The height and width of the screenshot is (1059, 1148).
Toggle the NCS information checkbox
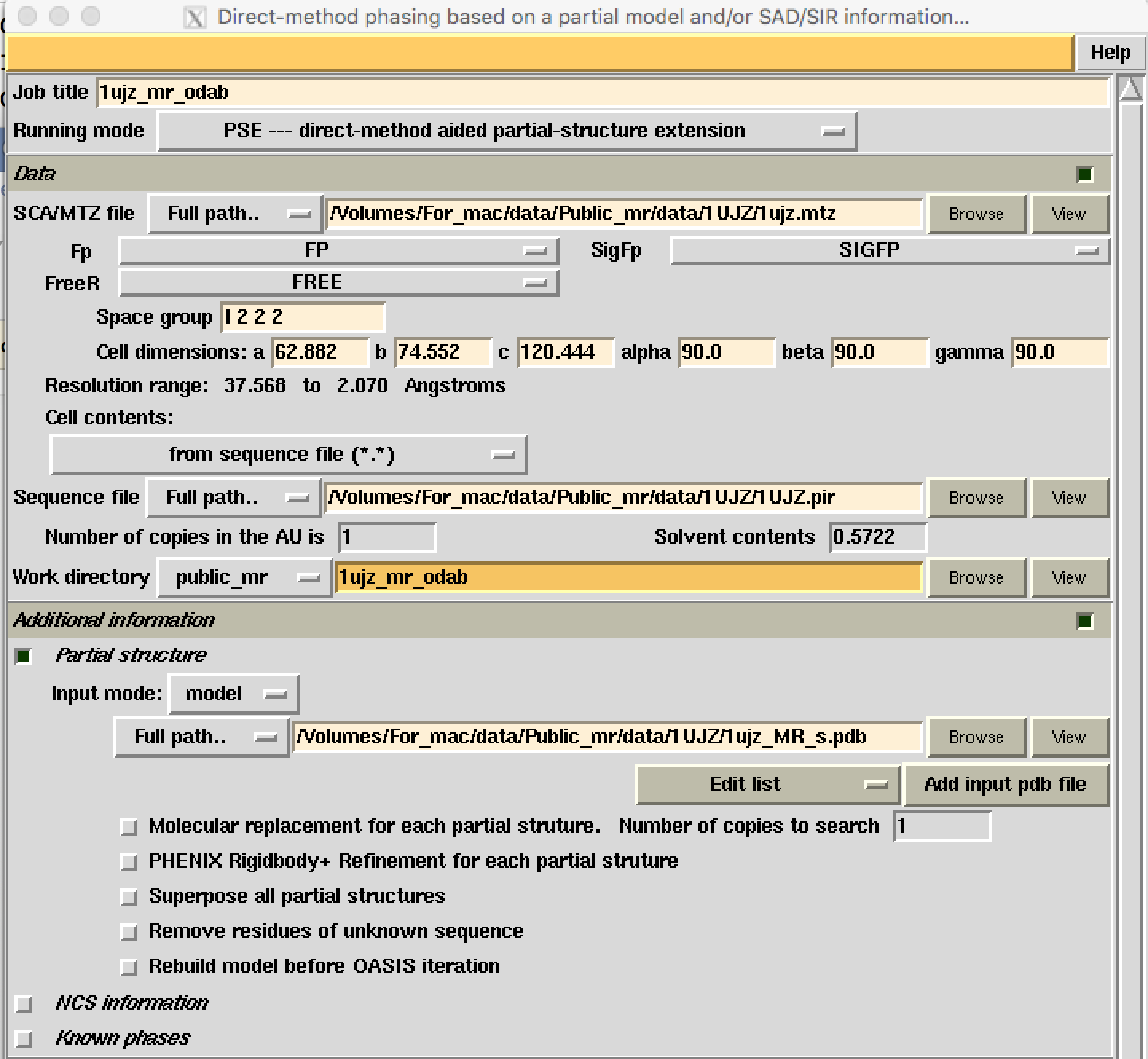24,1004
